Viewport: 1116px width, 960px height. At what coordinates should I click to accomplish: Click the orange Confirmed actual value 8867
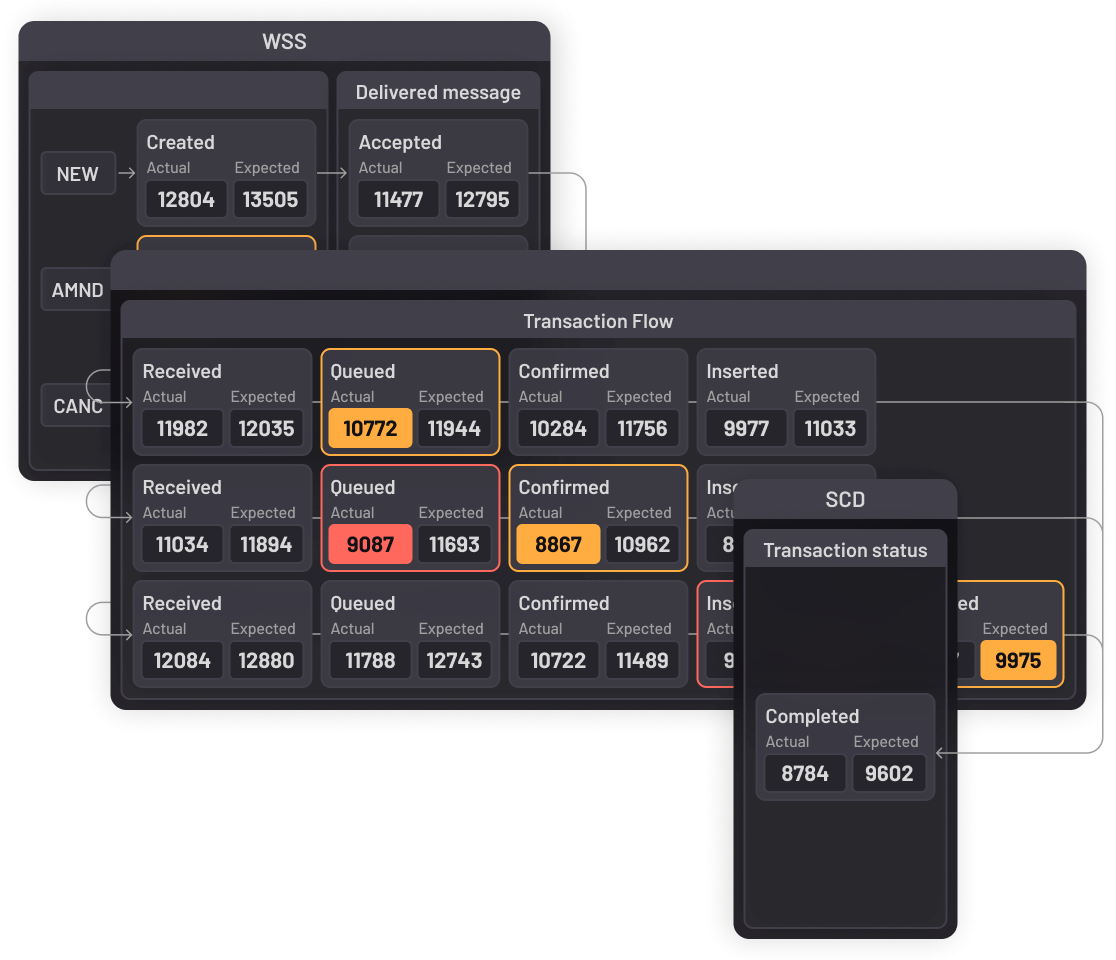[558, 545]
